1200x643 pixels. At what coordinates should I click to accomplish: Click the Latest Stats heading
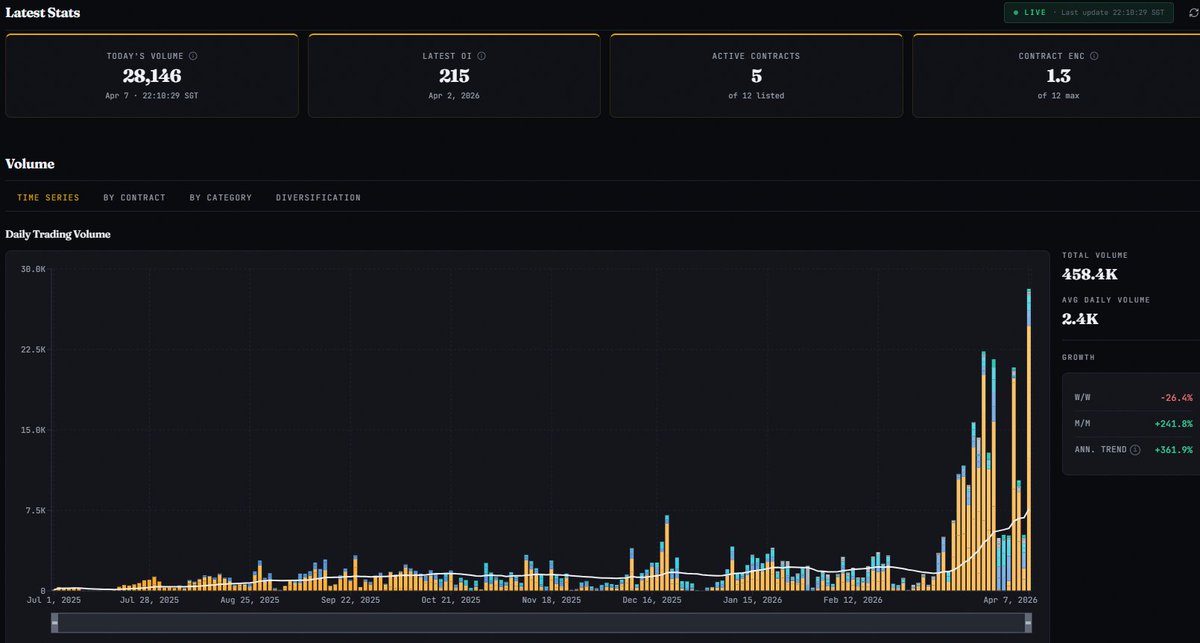point(43,13)
